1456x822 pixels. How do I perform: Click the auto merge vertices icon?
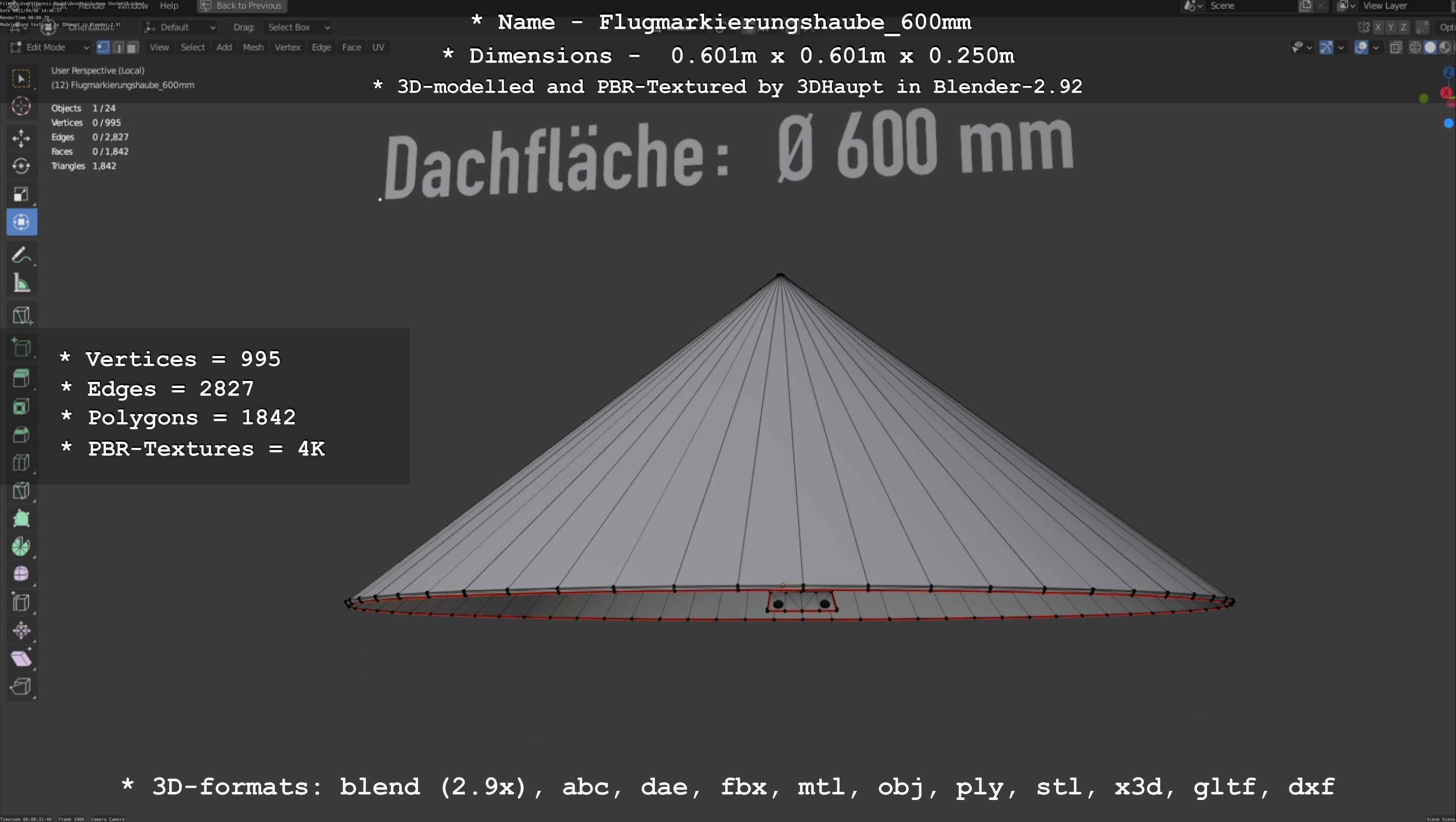1423,27
